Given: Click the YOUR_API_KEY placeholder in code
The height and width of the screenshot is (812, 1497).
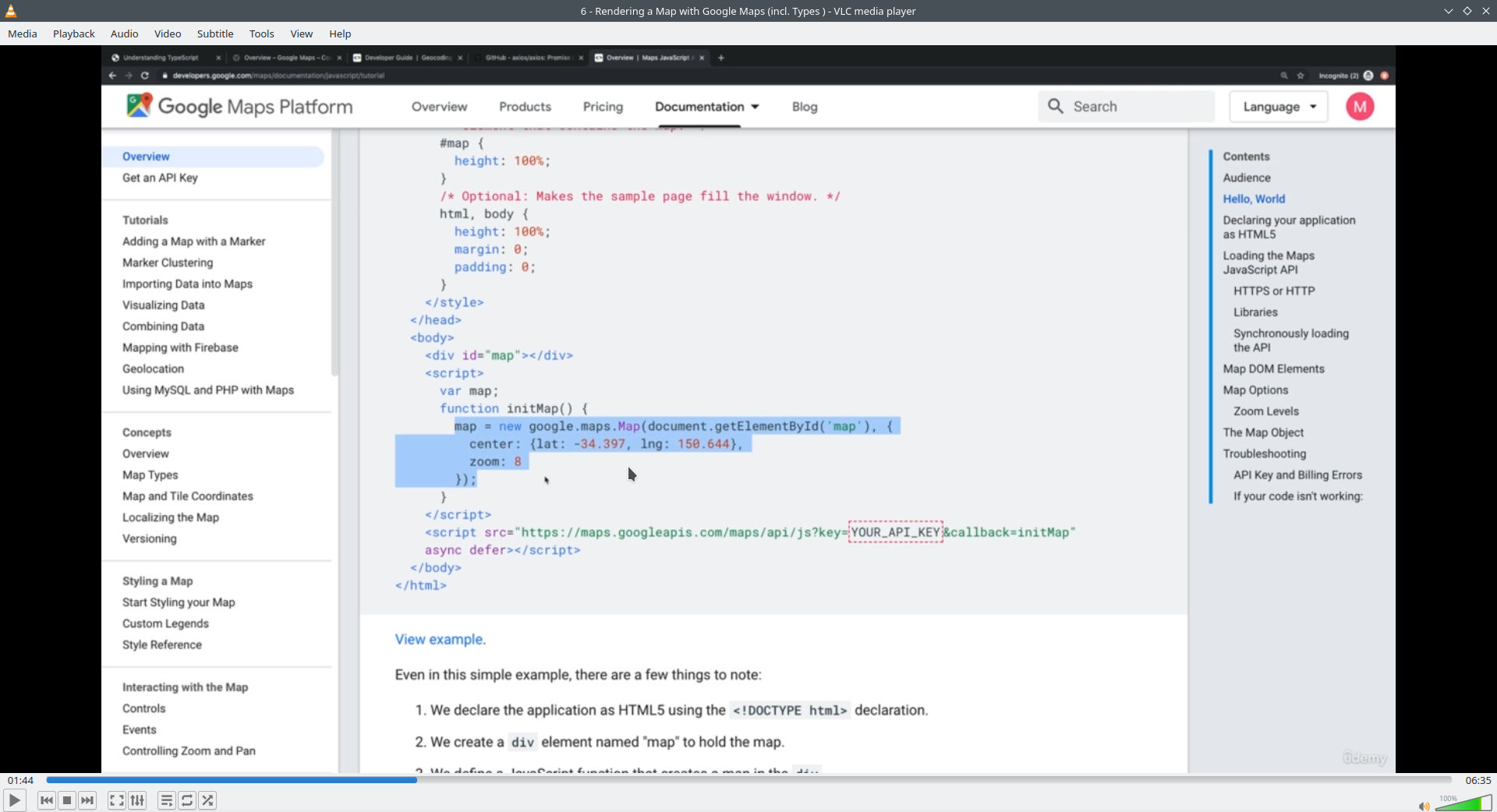Looking at the screenshot, I should (x=895, y=532).
